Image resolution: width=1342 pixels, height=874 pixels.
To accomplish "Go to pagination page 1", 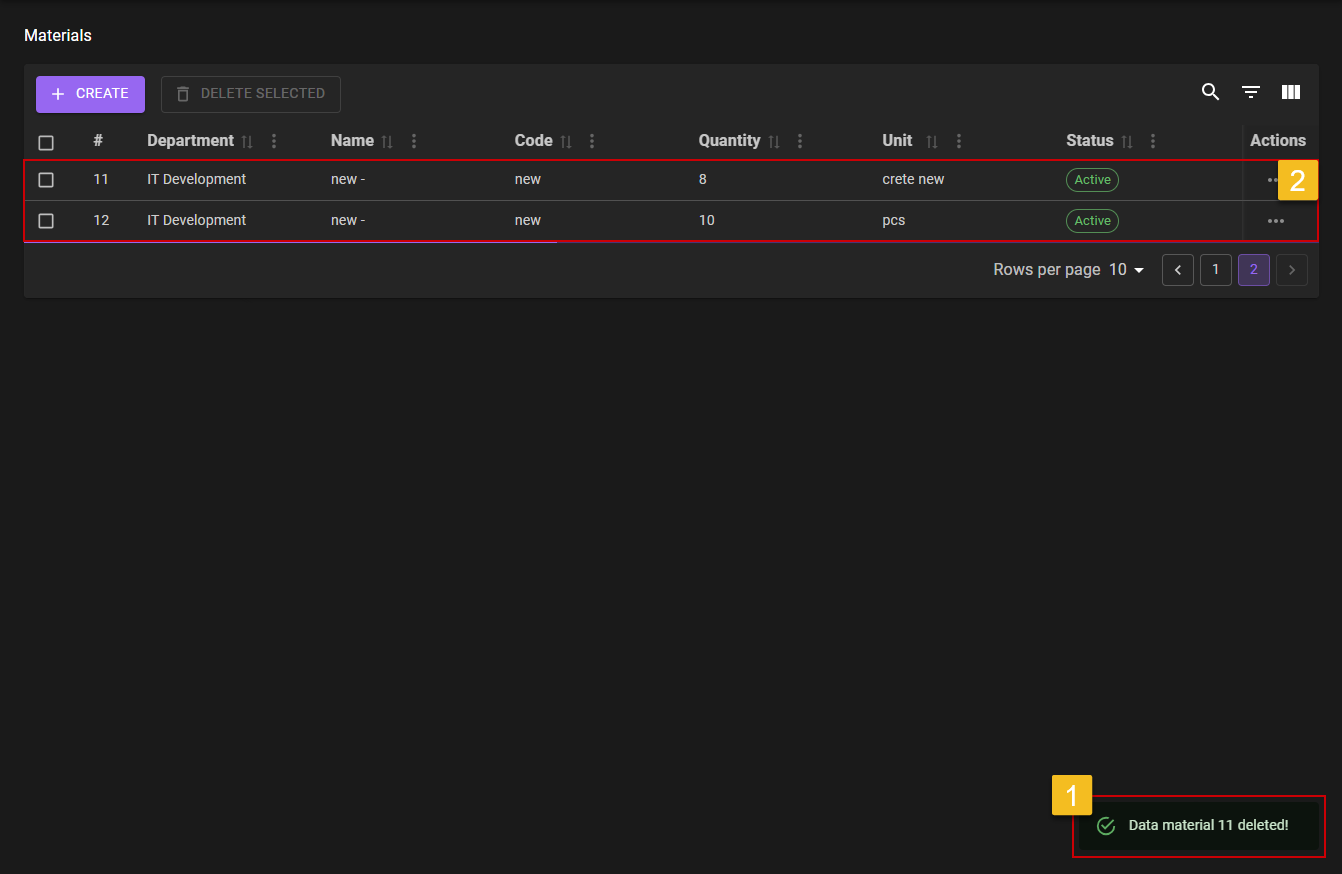I will (x=1215, y=270).
